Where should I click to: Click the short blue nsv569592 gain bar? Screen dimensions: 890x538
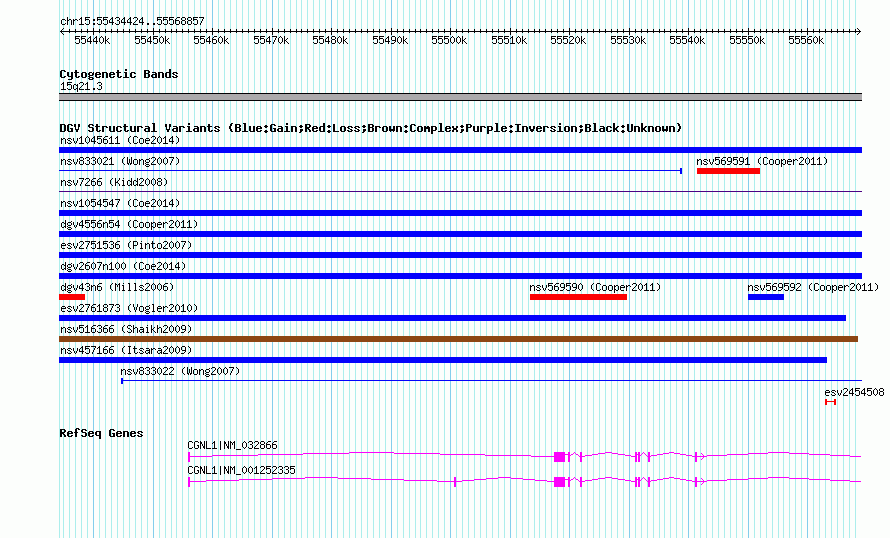pos(766,297)
